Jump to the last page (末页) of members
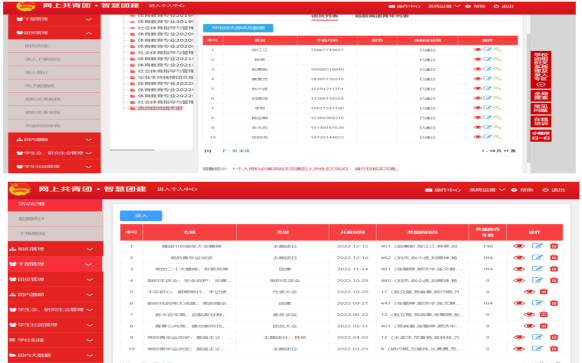This screenshot has width=582, height=363. [244, 151]
